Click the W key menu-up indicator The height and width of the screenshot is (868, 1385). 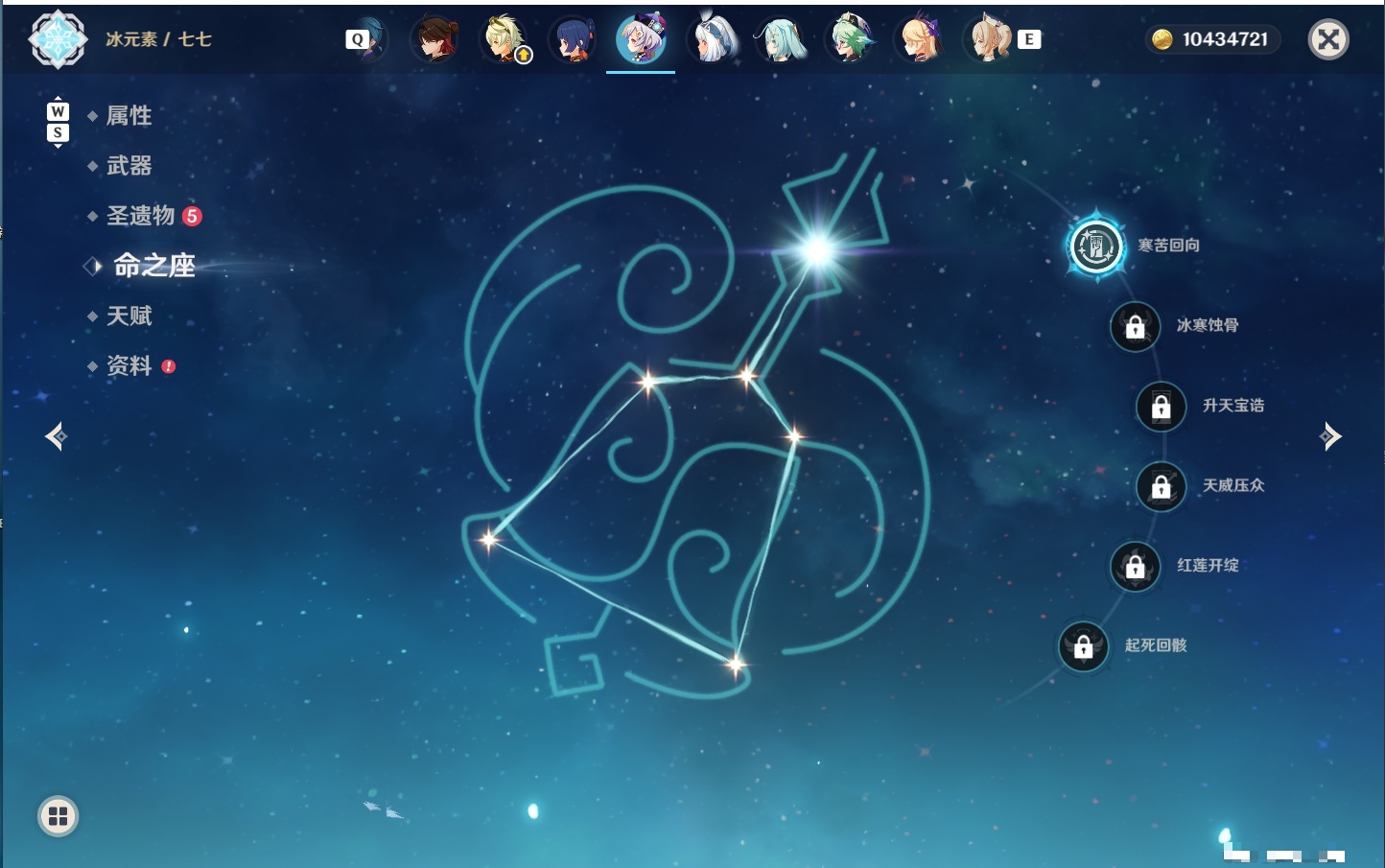(x=58, y=111)
